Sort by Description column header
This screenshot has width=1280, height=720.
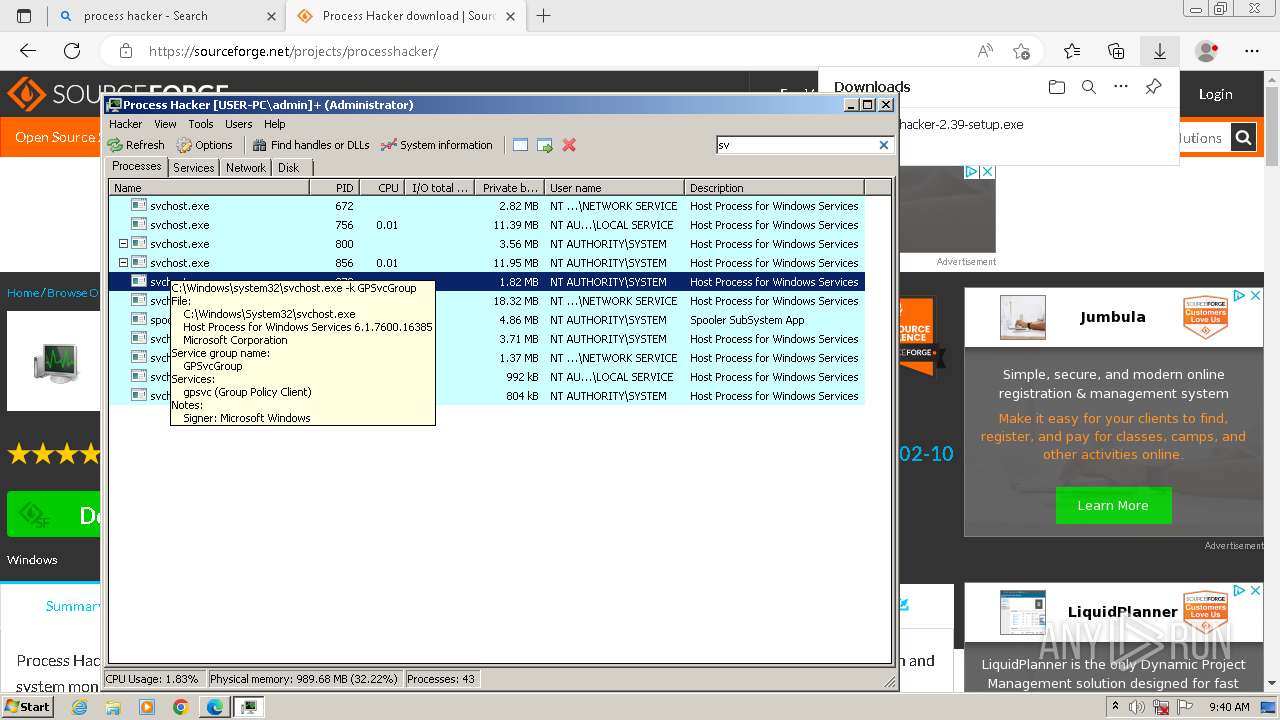click(774, 188)
